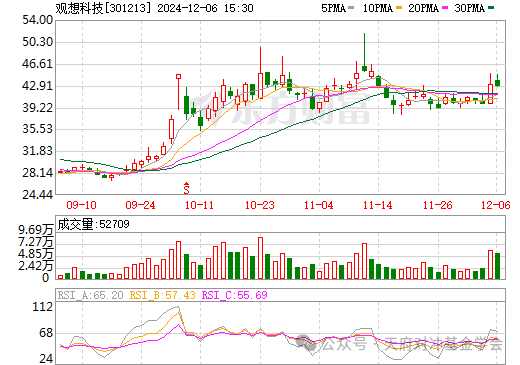
Task: Click the RSI_B:57.43 indicator label
Action: 162,295
